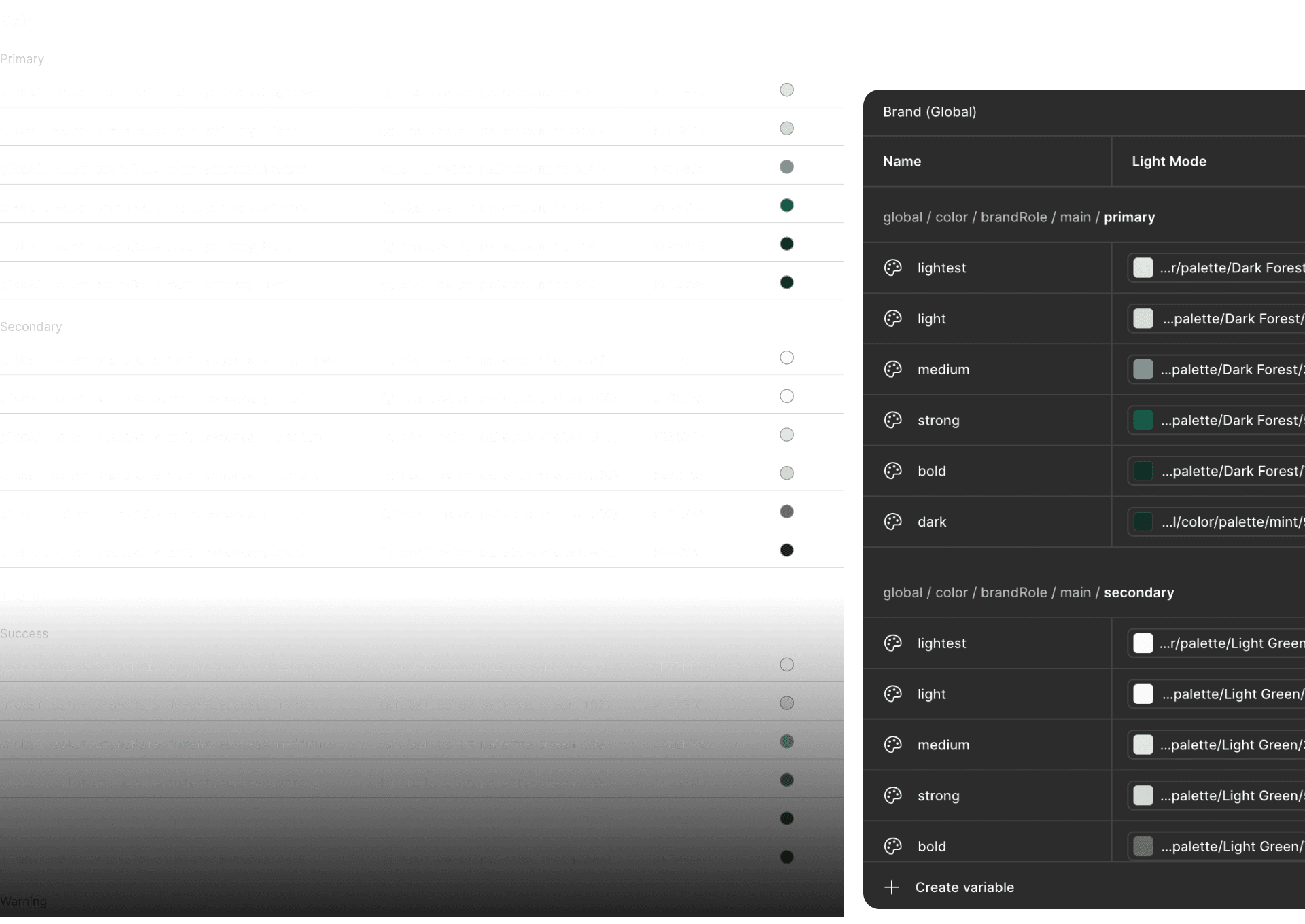Select the Name column header
This screenshot has height=924, width=1305.
[901, 162]
